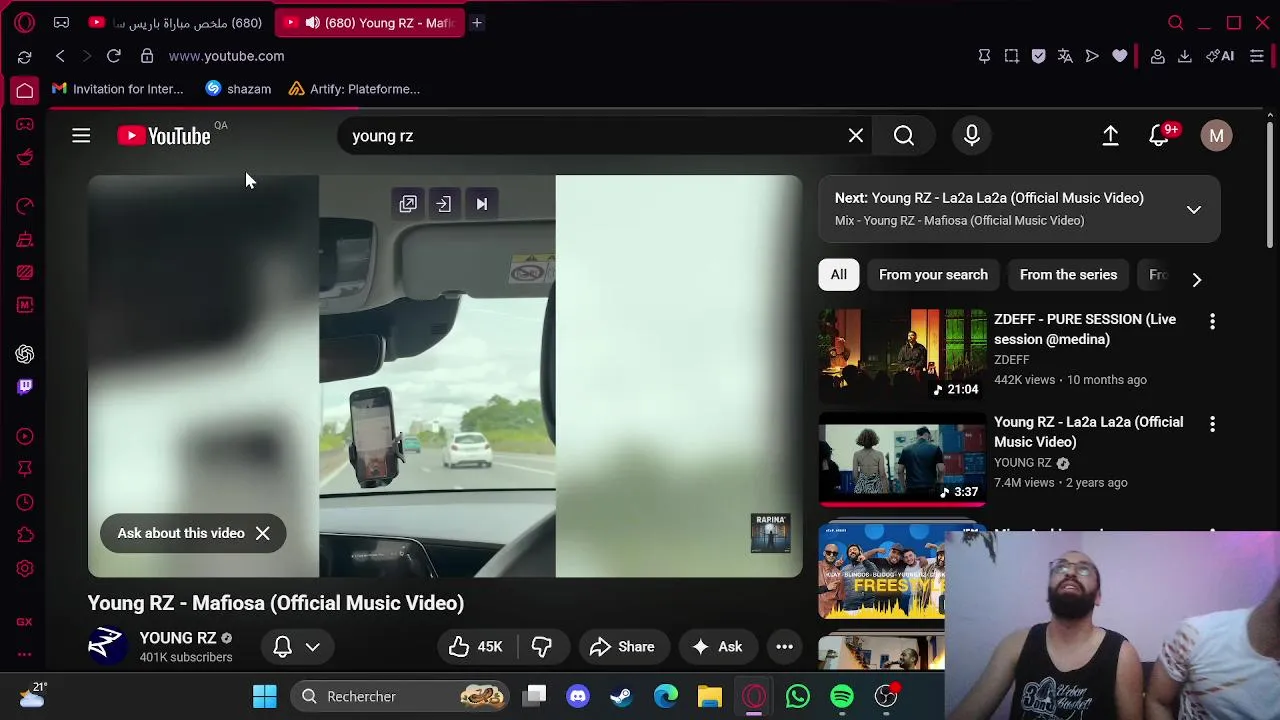The image size is (1280, 720).
Task: Open the browser downloads icon
Action: (1184, 56)
